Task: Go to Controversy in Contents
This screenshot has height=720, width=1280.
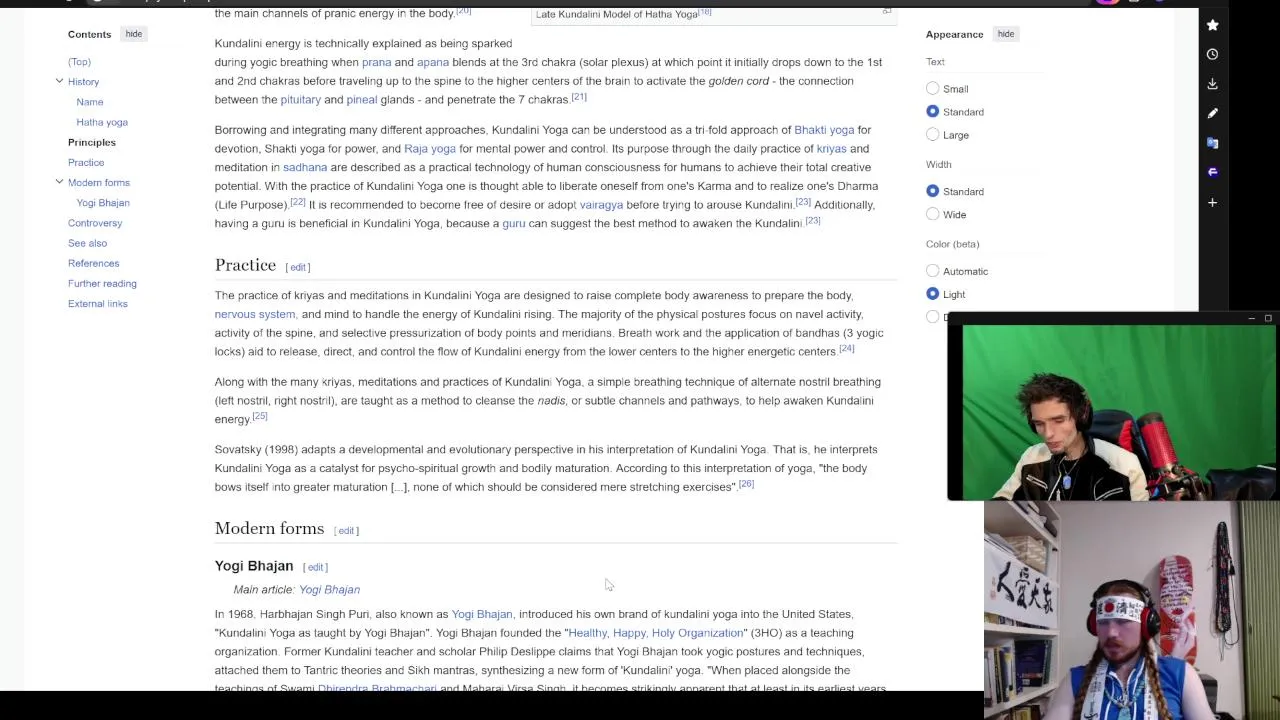Action: (x=95, y=223)
